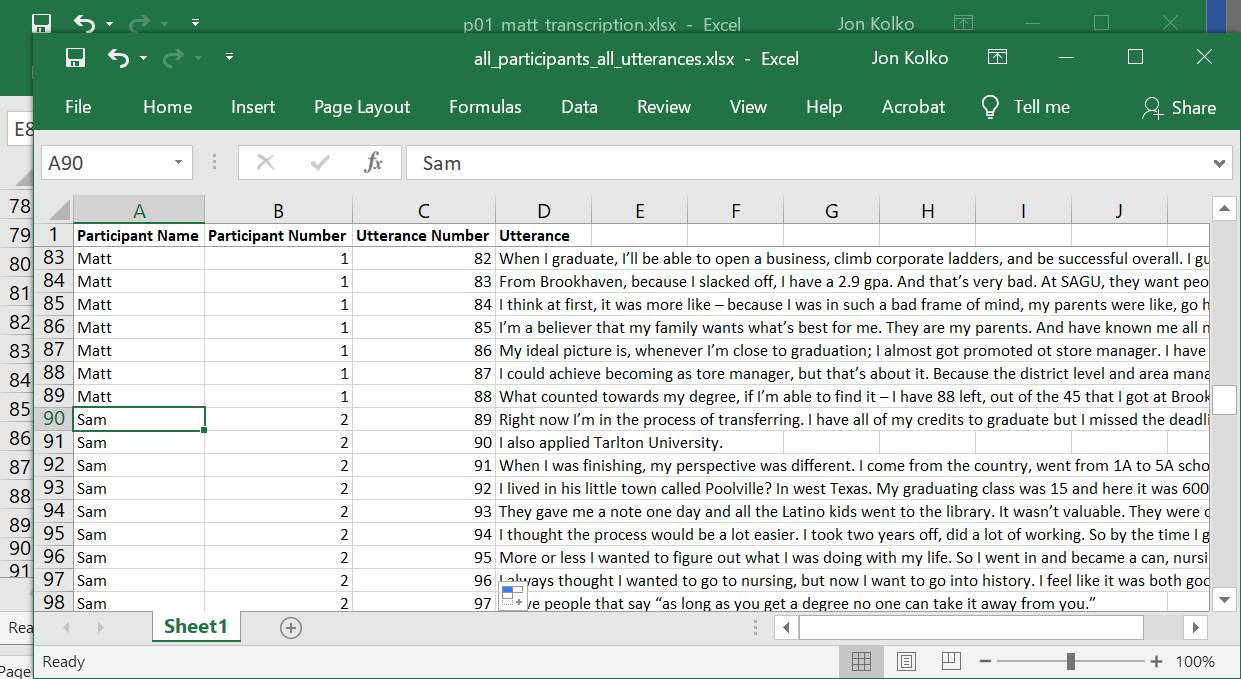Screen dimensions: 1241x679
Task: Cancel formula entry with the X icon
Action: 265,163
